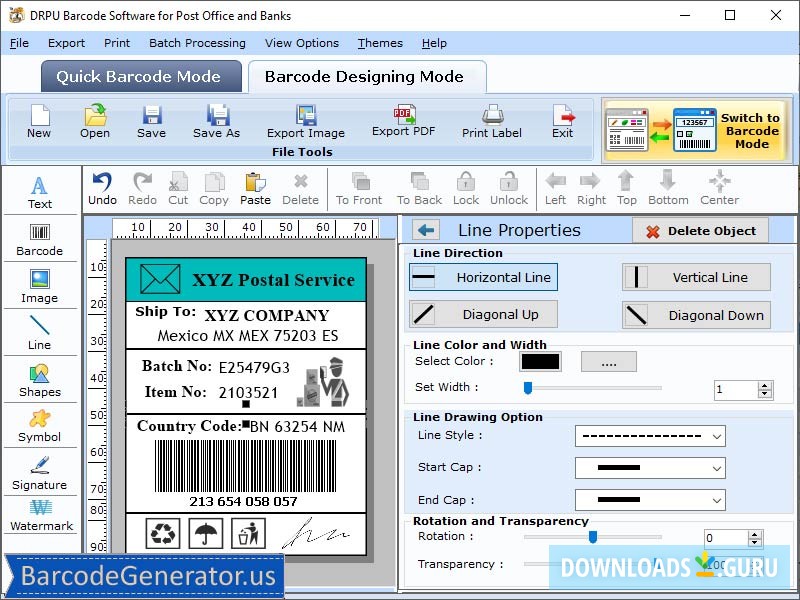Open the Start Cap dropdown
This screenshot has height=600, width=800.
pyautogui.click(x=650, y=467)
